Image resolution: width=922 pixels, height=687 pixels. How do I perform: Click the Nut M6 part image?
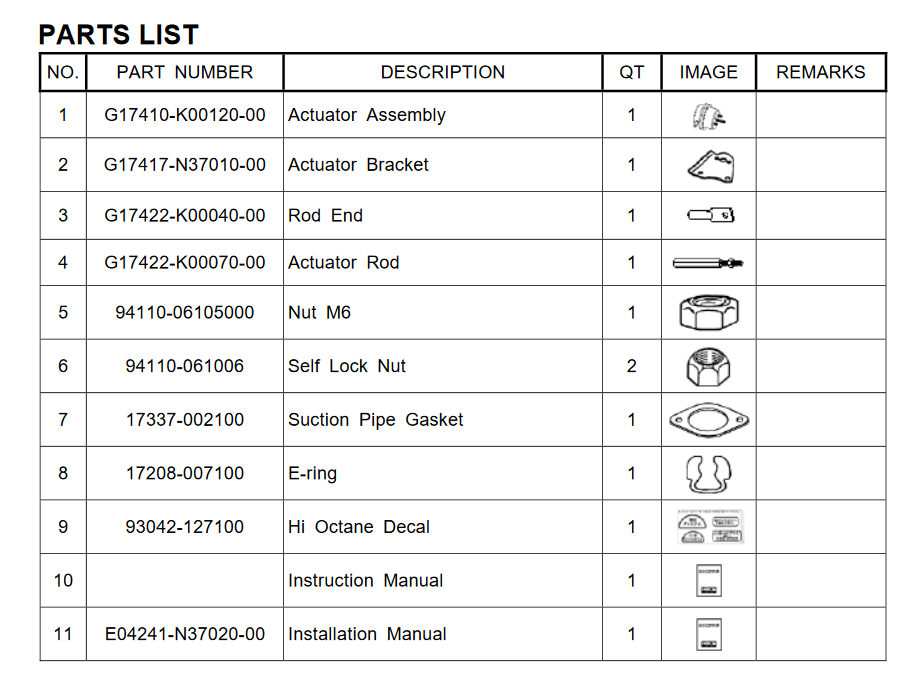pyautogui.click(x=708, y=312)
